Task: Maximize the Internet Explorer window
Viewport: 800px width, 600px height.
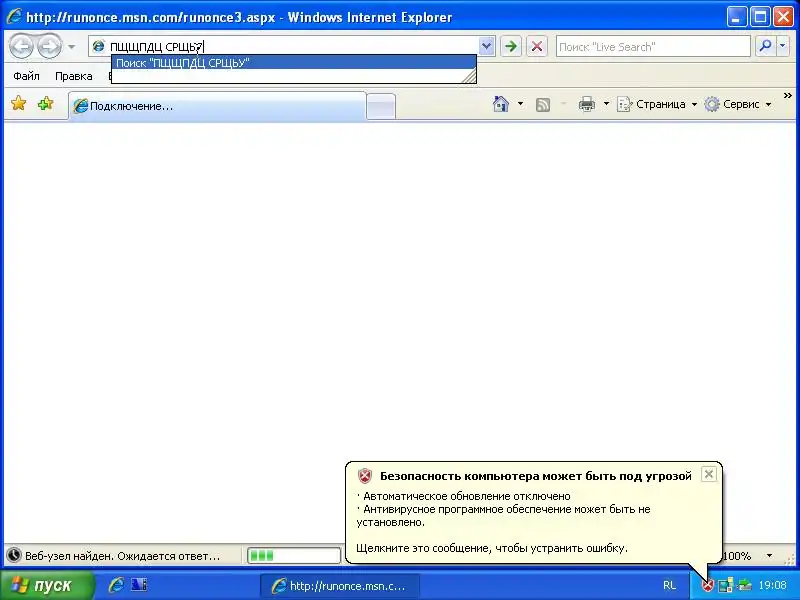Action: click(760, 17)
